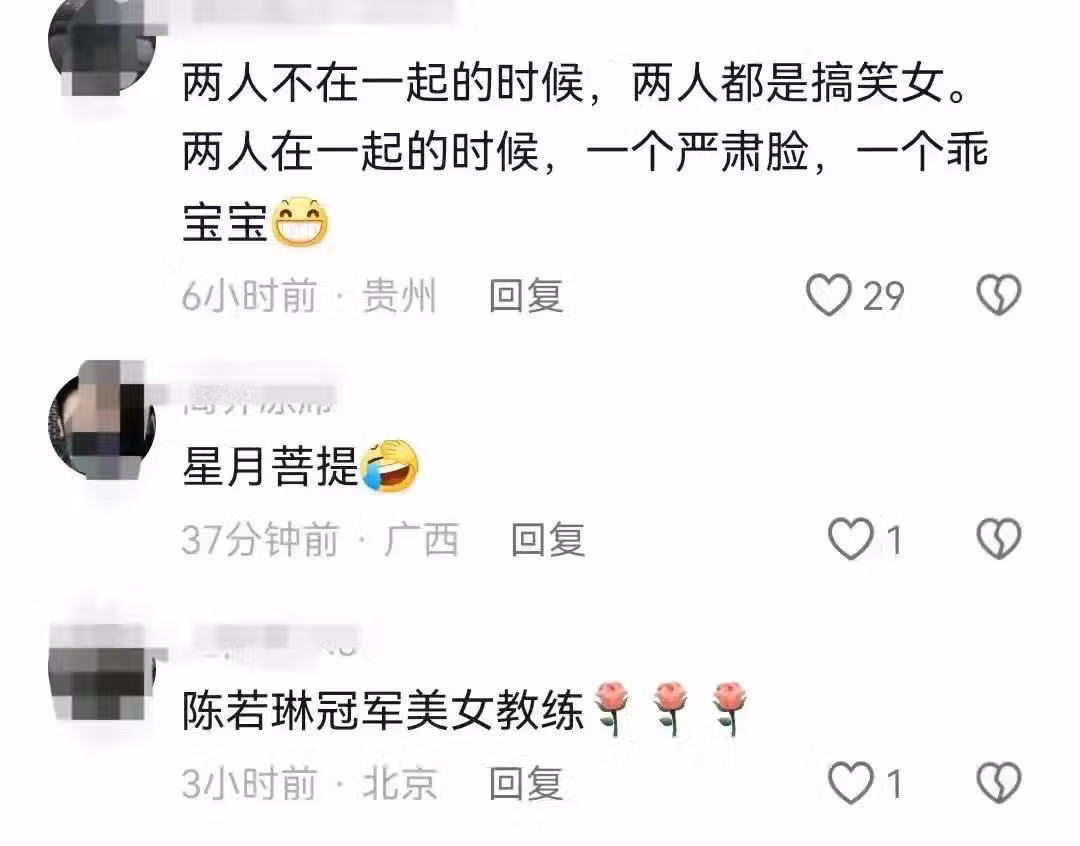
Task: Like the Guizhou comment with 29 likes
Action: click(x=828, y=296)
